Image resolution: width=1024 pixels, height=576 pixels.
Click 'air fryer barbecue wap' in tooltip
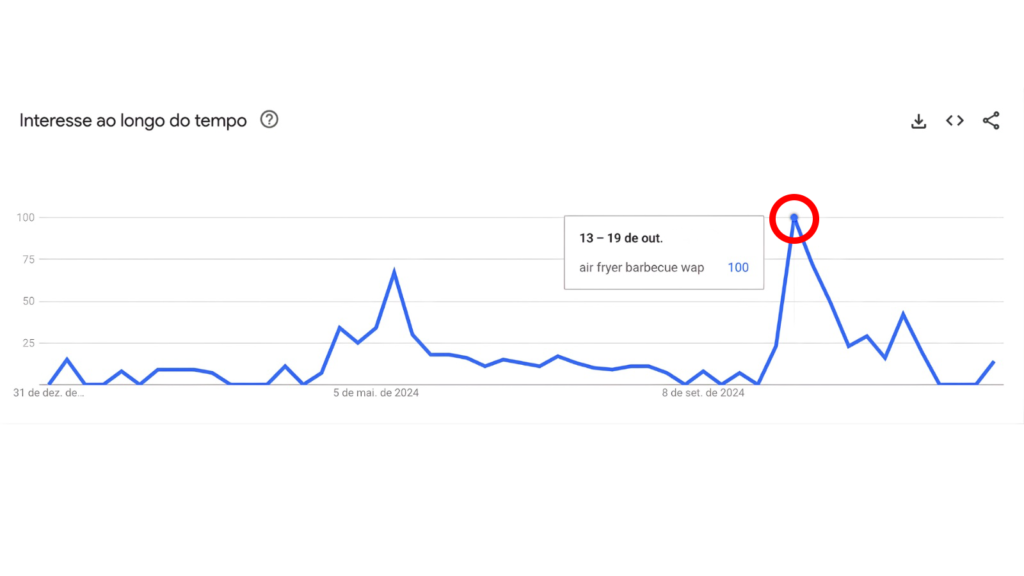point(642,268)
